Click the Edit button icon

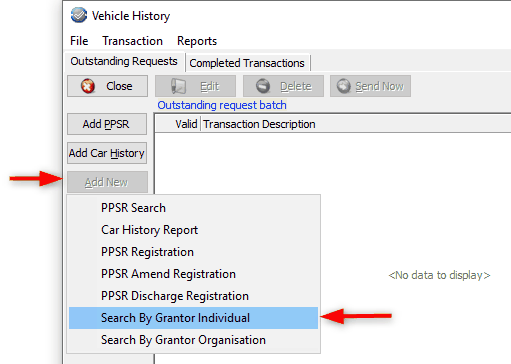179,86
